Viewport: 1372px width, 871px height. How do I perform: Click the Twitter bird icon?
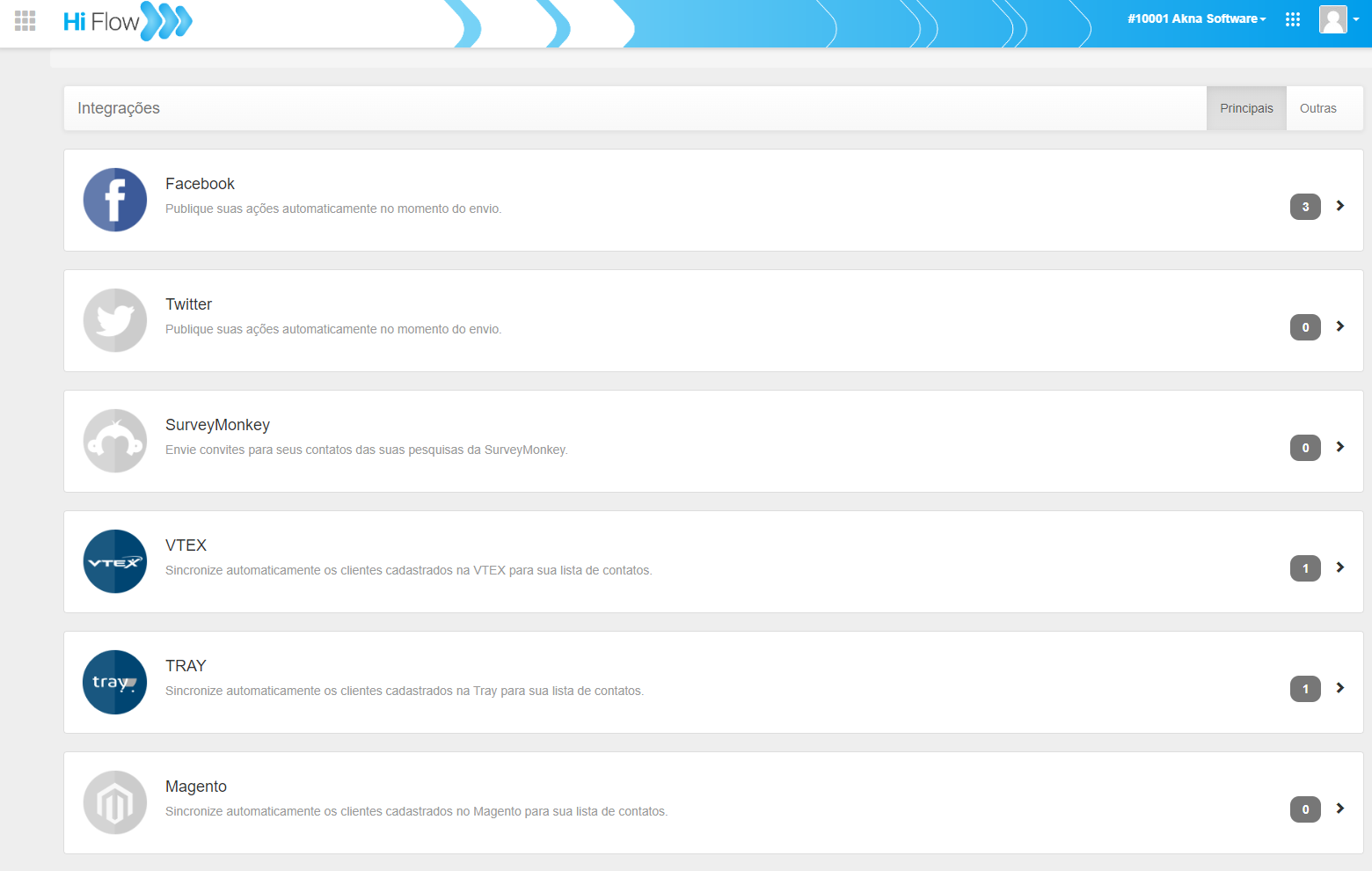pos(115,320)
